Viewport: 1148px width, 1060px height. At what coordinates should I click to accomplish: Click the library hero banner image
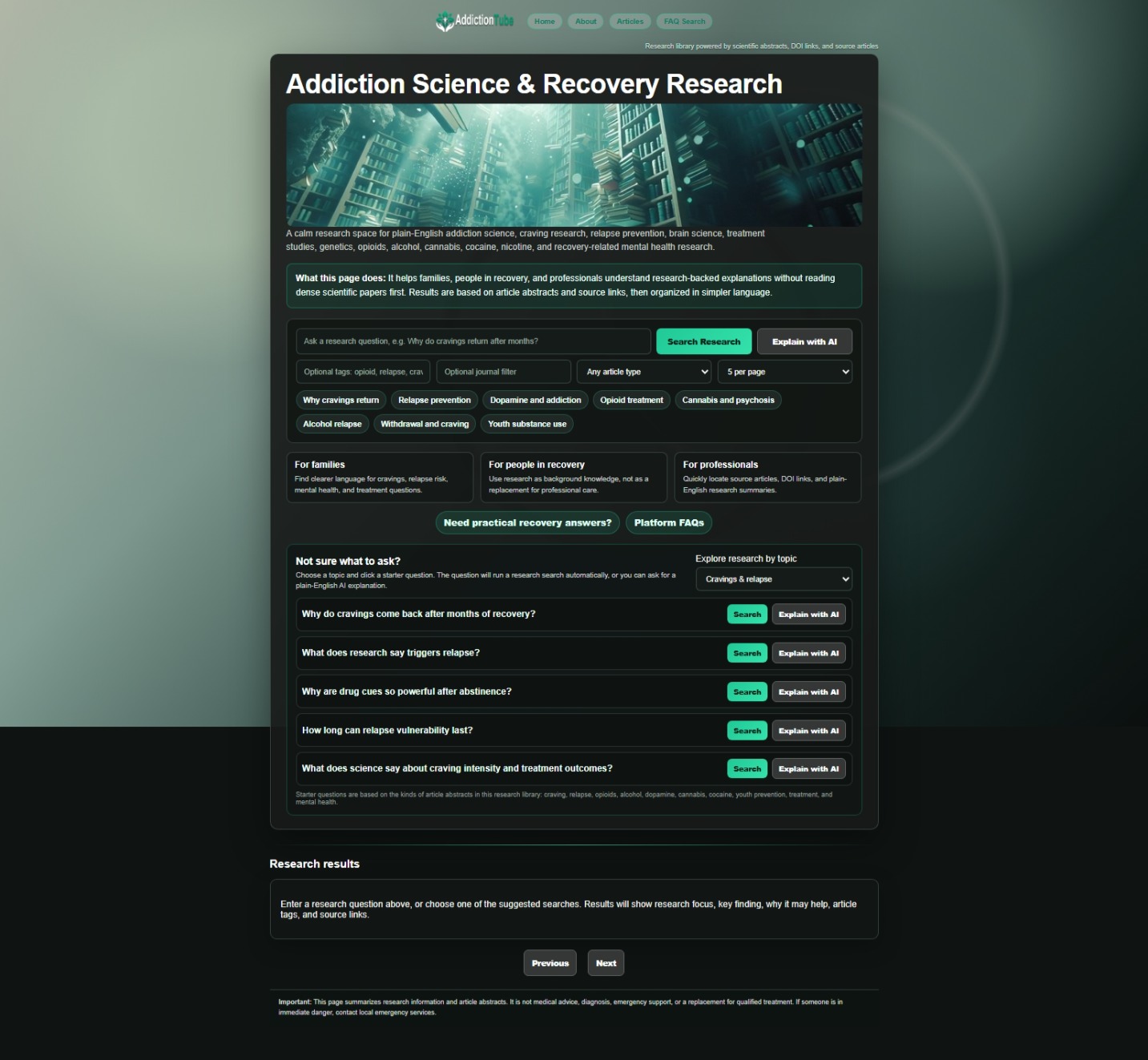click(574, 165)
